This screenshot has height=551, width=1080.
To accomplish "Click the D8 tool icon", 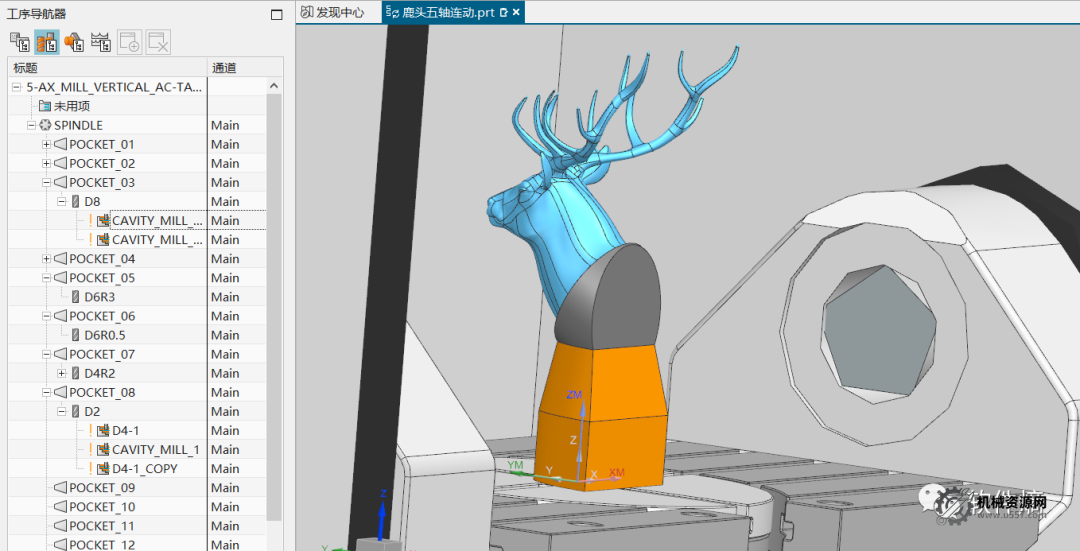I will tap(75, 202).
